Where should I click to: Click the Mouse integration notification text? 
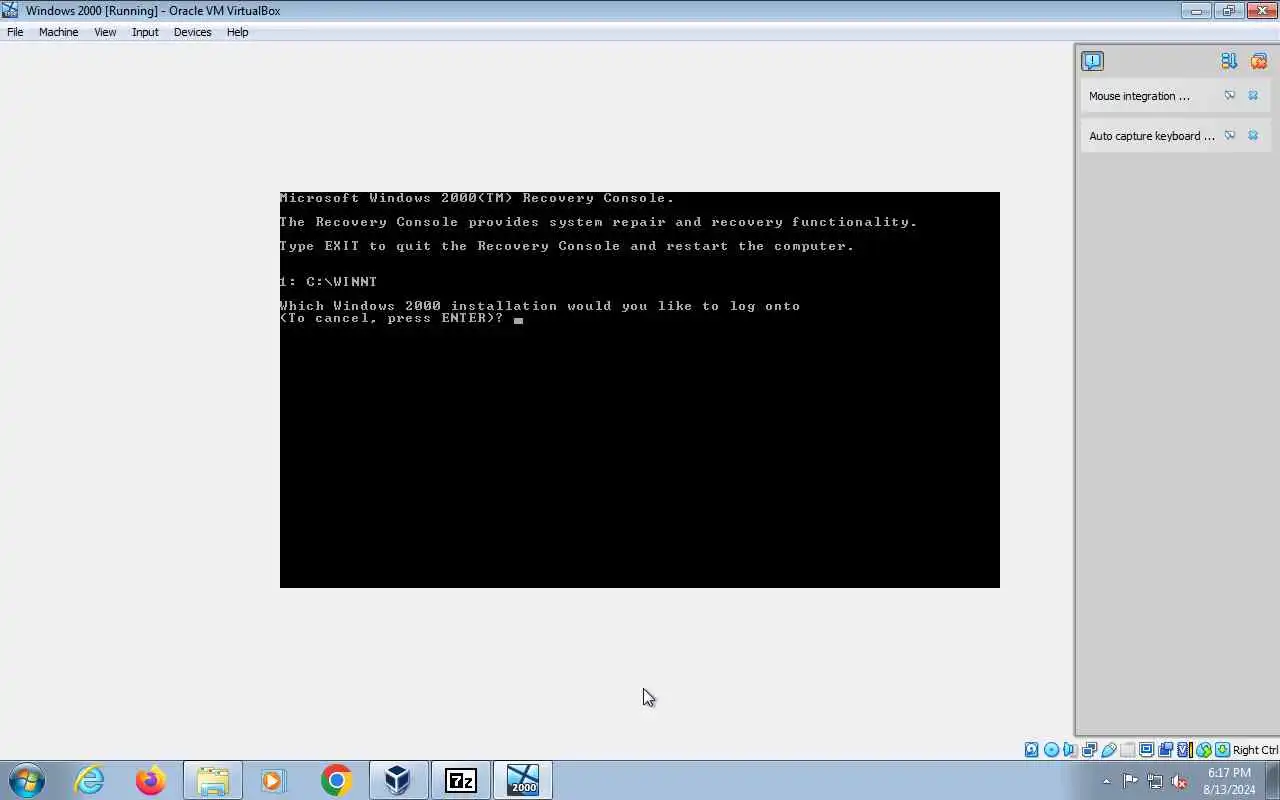(1139, 96)
